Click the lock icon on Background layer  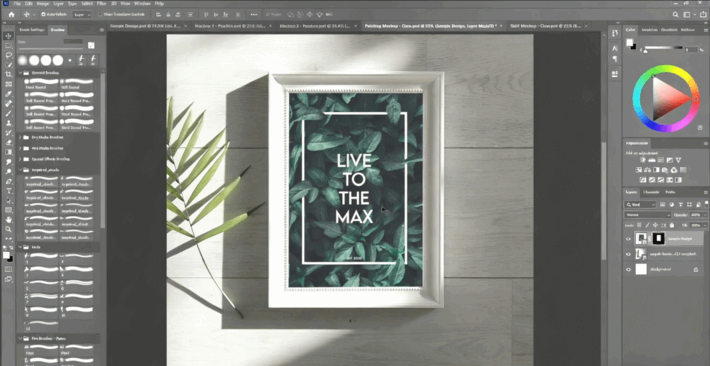(696, 270)
